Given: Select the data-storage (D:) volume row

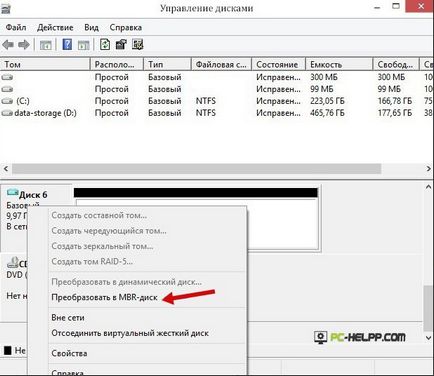Looking at the screenshot, I should tap(217, 113).
